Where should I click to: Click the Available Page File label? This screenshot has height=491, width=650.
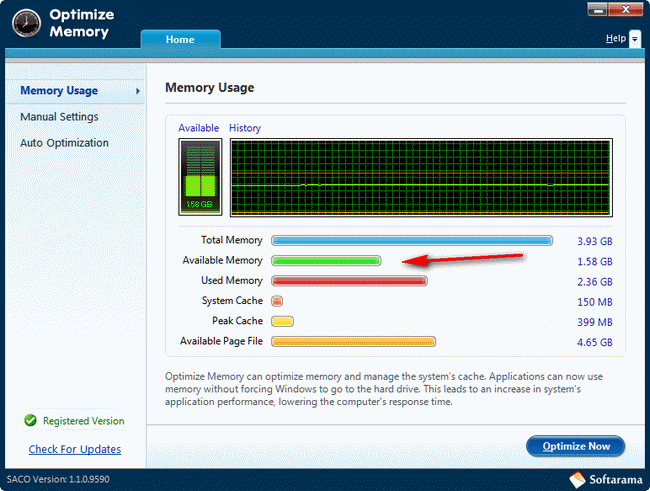pos(221,341)
